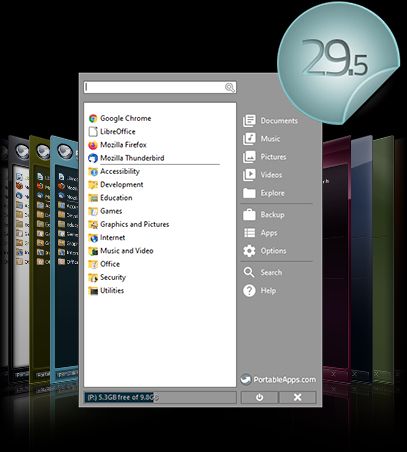Expand the Accessibility category folder
This screenshot has height=452, width=407.
point(114,172)
